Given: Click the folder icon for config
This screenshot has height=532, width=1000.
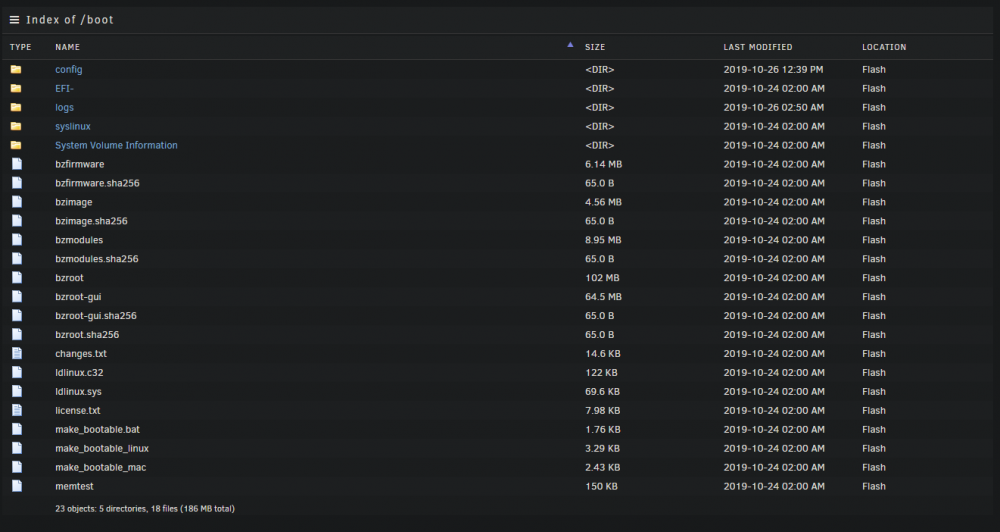Looking at the screenshot, I should (16, 70).
